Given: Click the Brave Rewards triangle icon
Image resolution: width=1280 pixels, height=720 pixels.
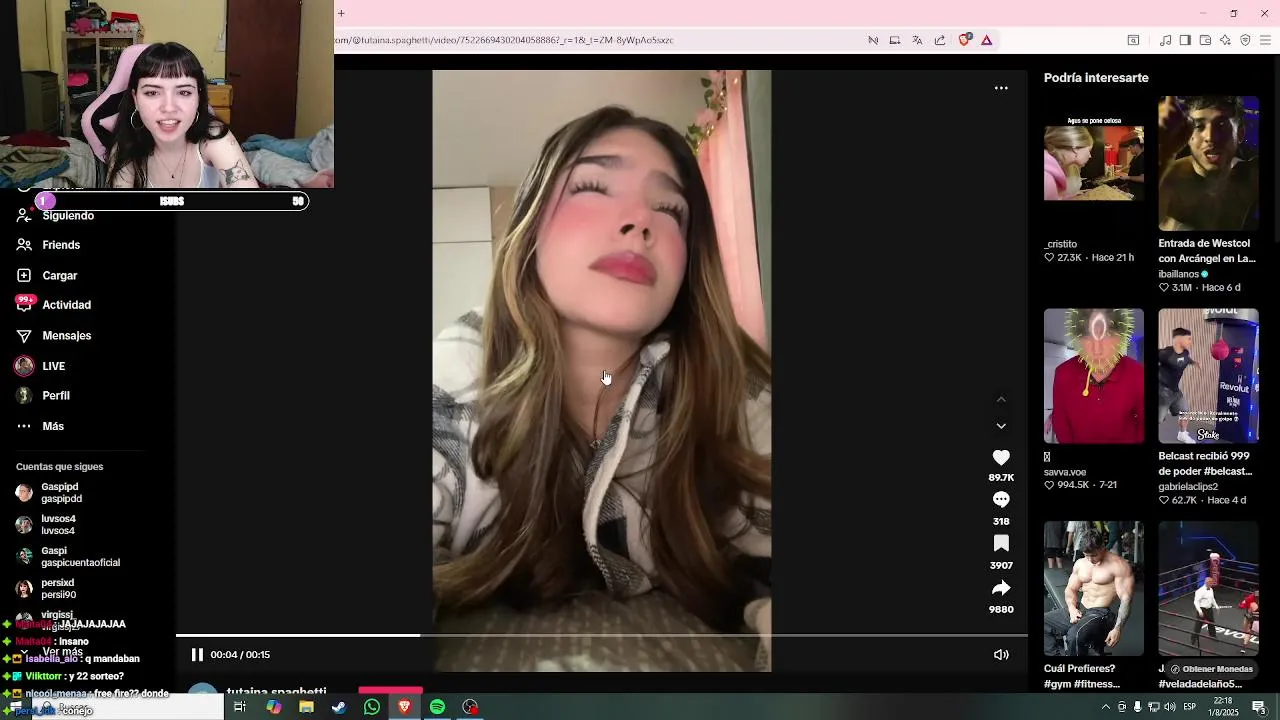Looking at the screenshot, I should (986, 40).
